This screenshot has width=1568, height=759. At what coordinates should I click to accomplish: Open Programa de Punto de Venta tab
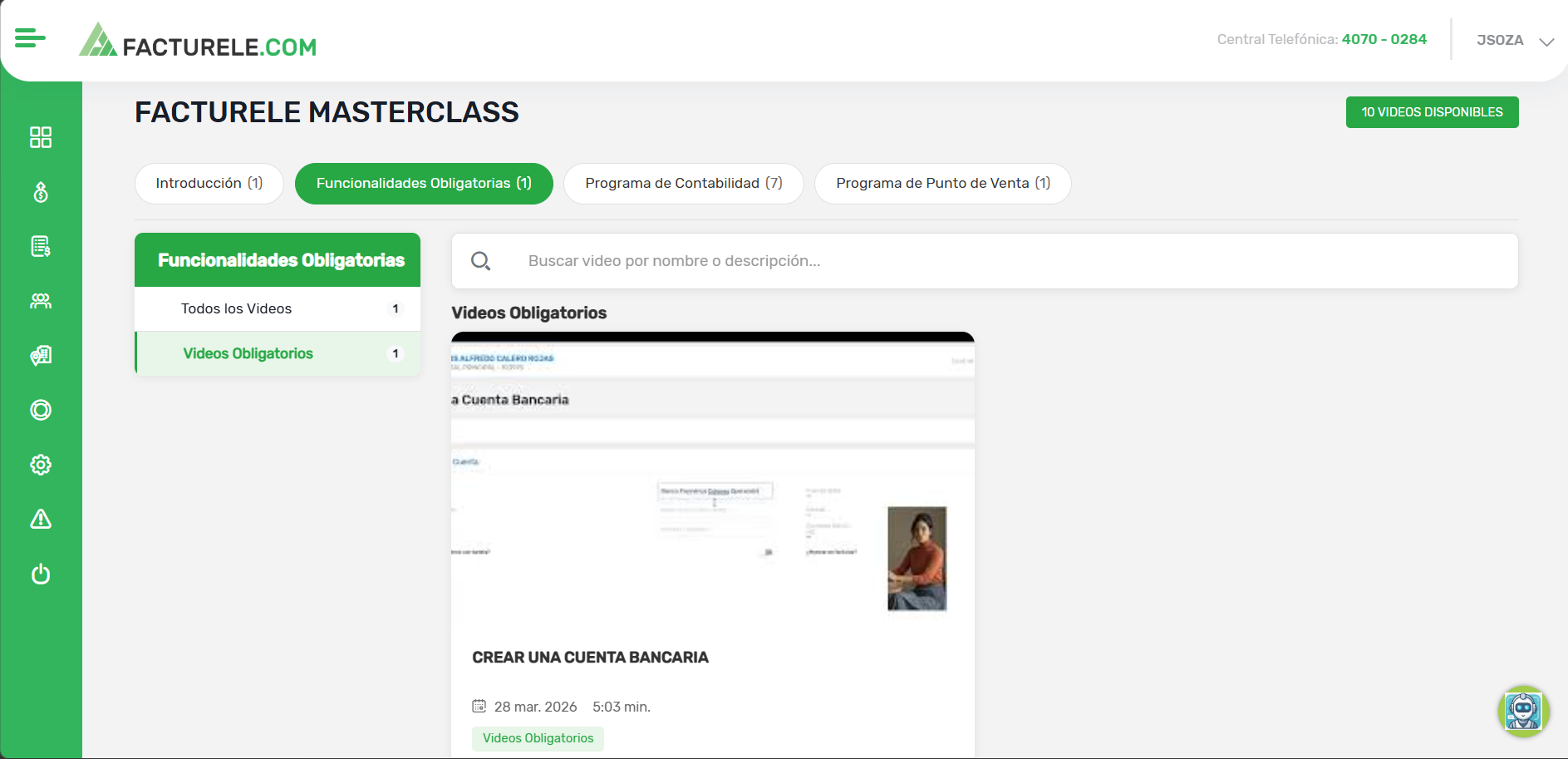943,184
